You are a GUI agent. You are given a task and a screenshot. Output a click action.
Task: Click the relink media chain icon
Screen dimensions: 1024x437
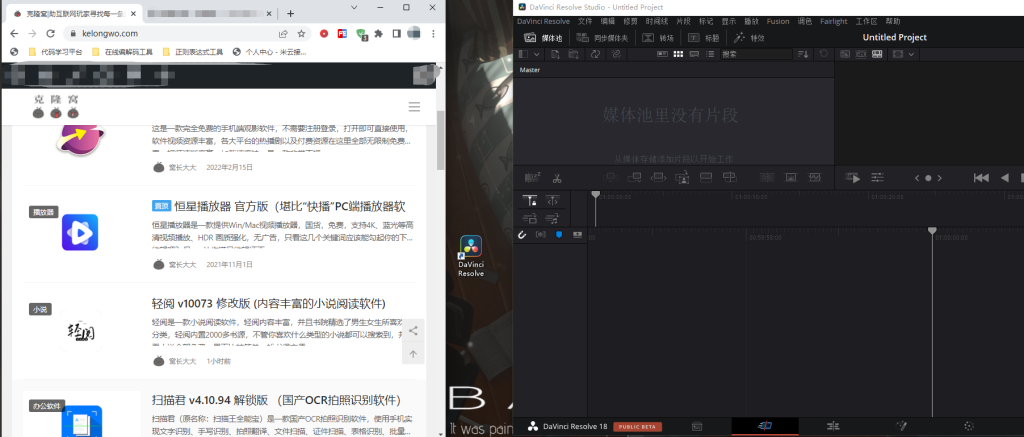click(615, 54)
